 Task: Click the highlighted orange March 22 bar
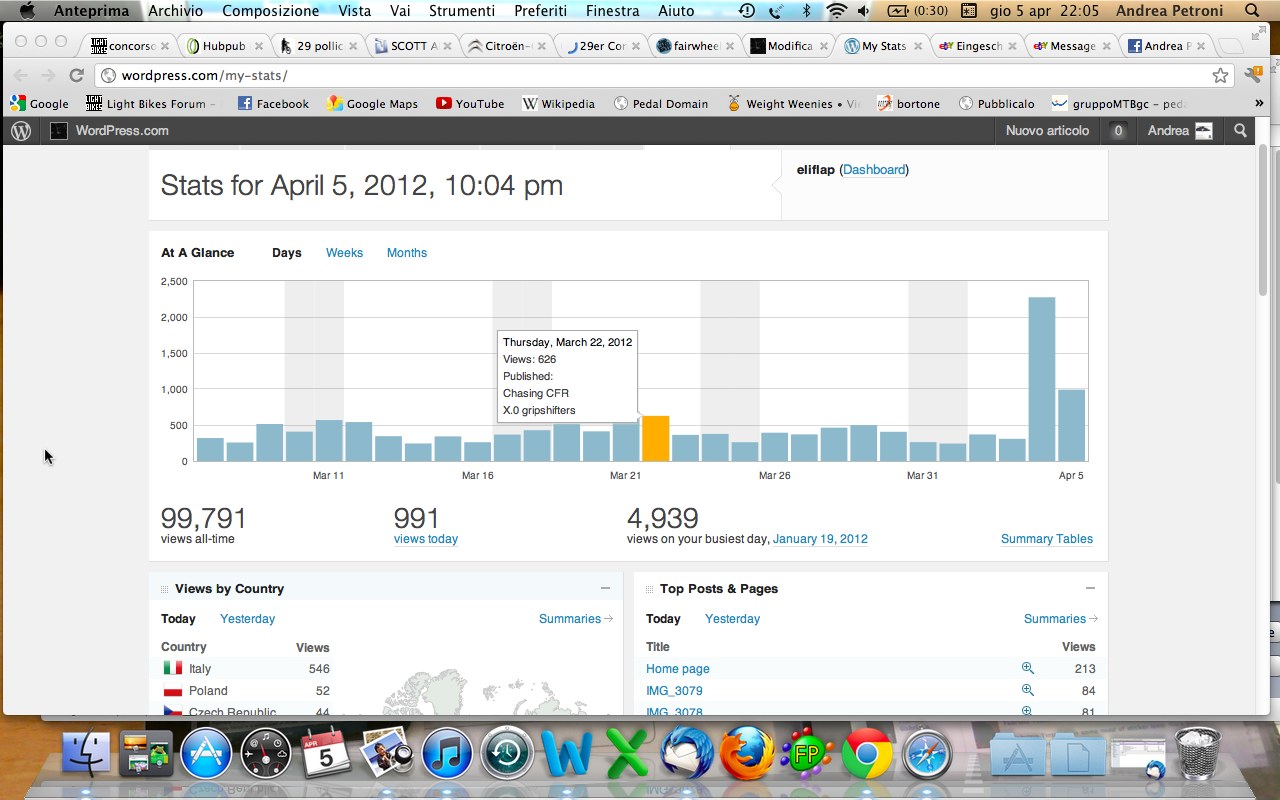[655, 439]
